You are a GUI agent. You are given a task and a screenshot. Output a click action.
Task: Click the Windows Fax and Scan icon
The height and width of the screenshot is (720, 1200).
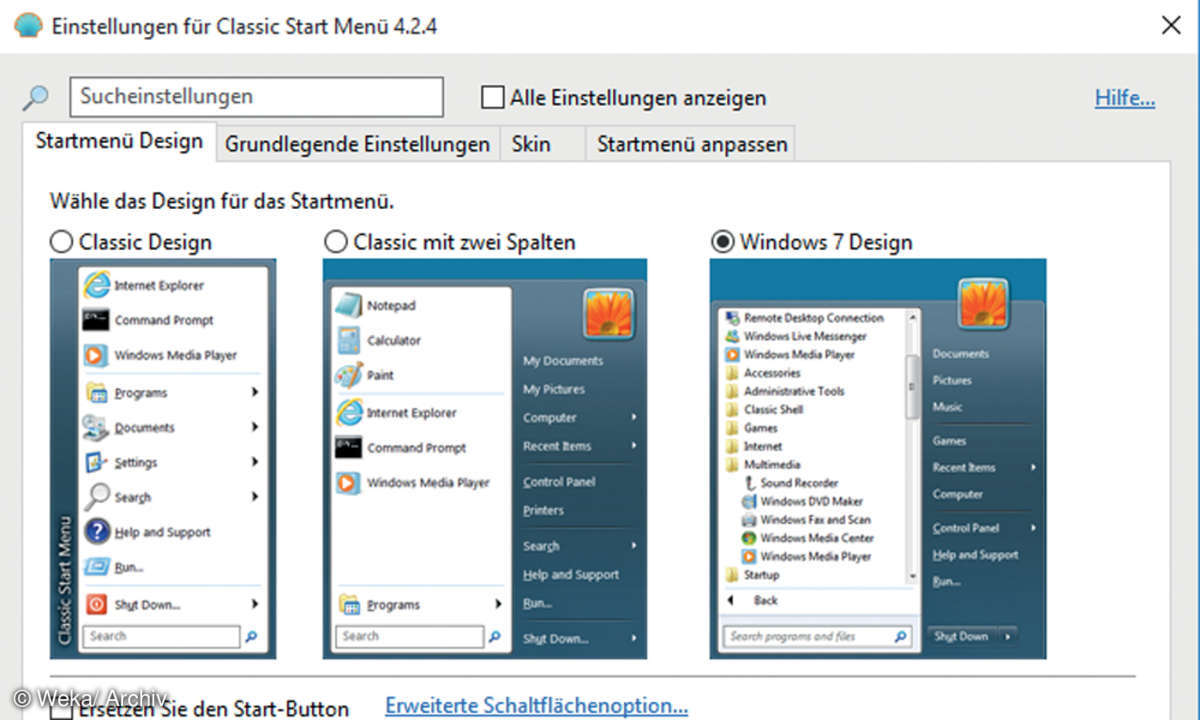[749, 520]
